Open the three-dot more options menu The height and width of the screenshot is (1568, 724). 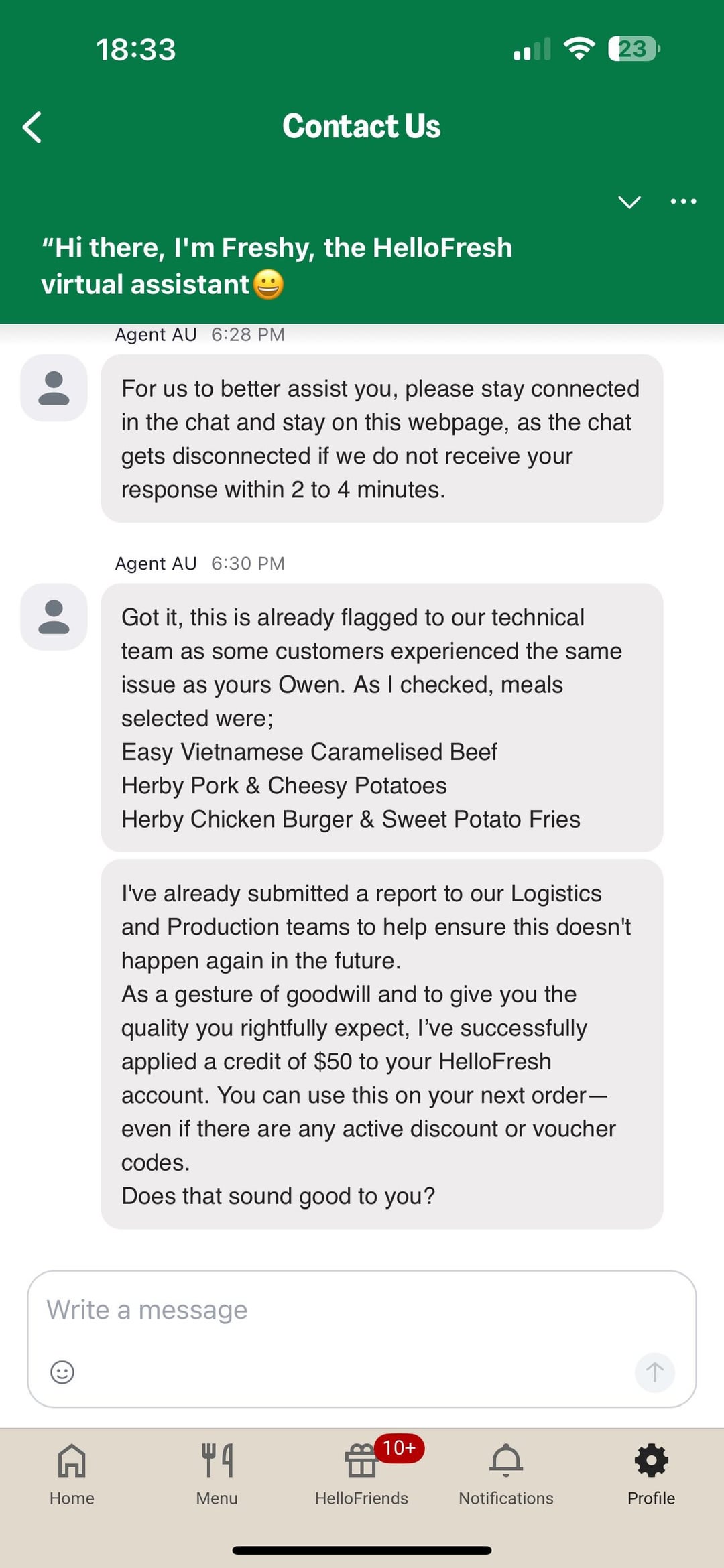point(683,202)
